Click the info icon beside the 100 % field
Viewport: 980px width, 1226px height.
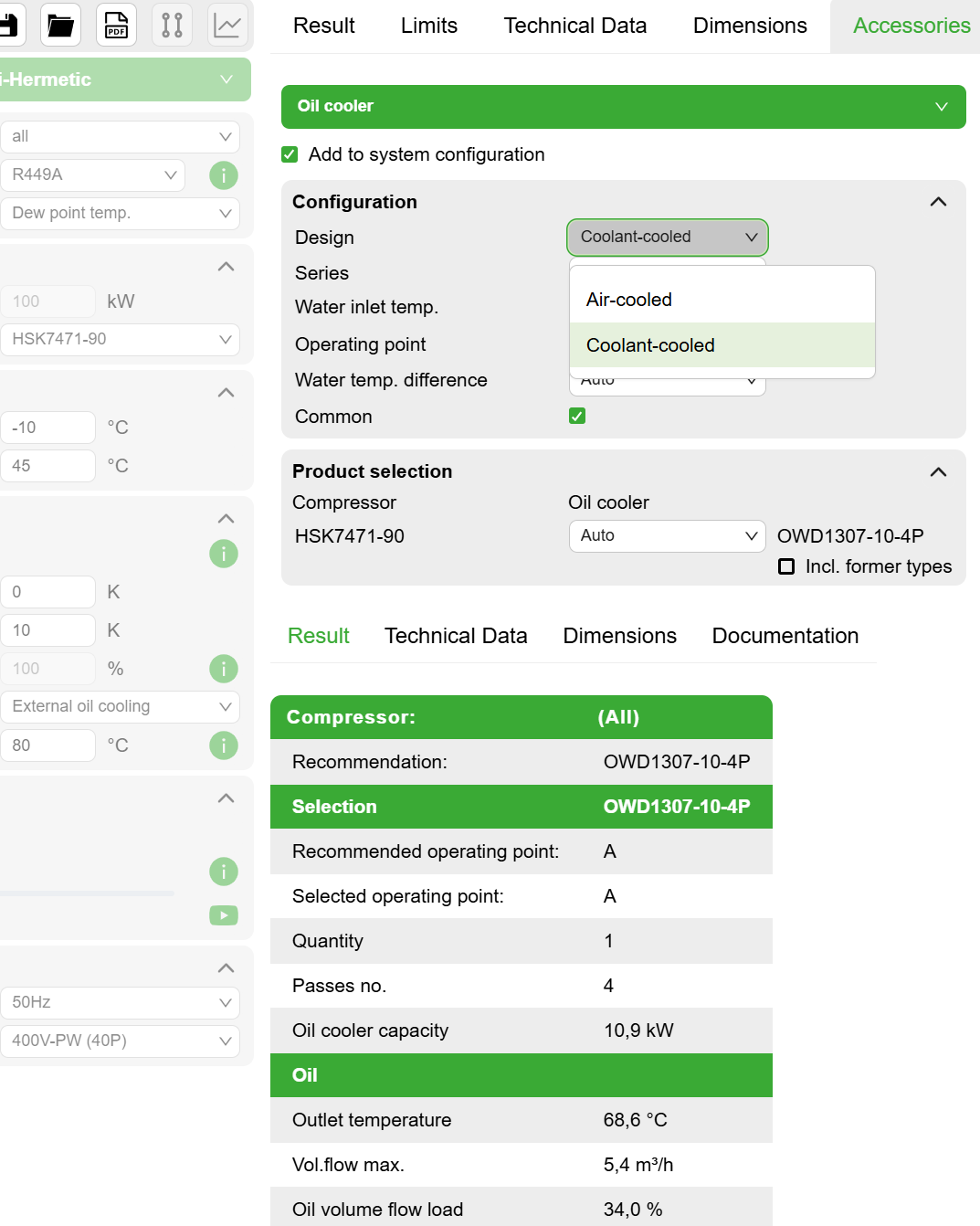coord(224,669)
